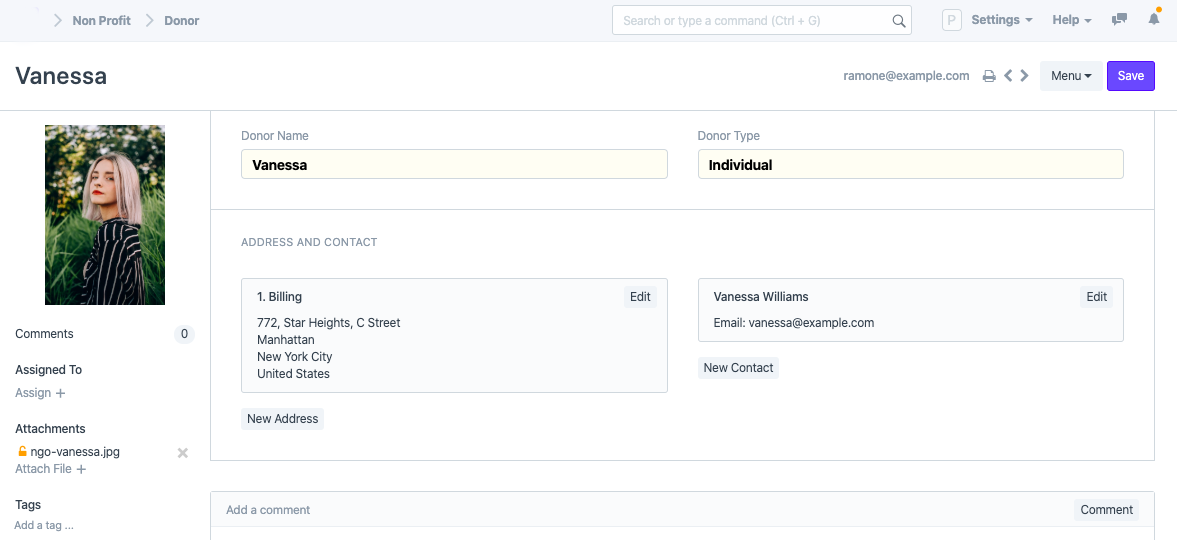Click the search magnifier icon

tap(898, 21)
